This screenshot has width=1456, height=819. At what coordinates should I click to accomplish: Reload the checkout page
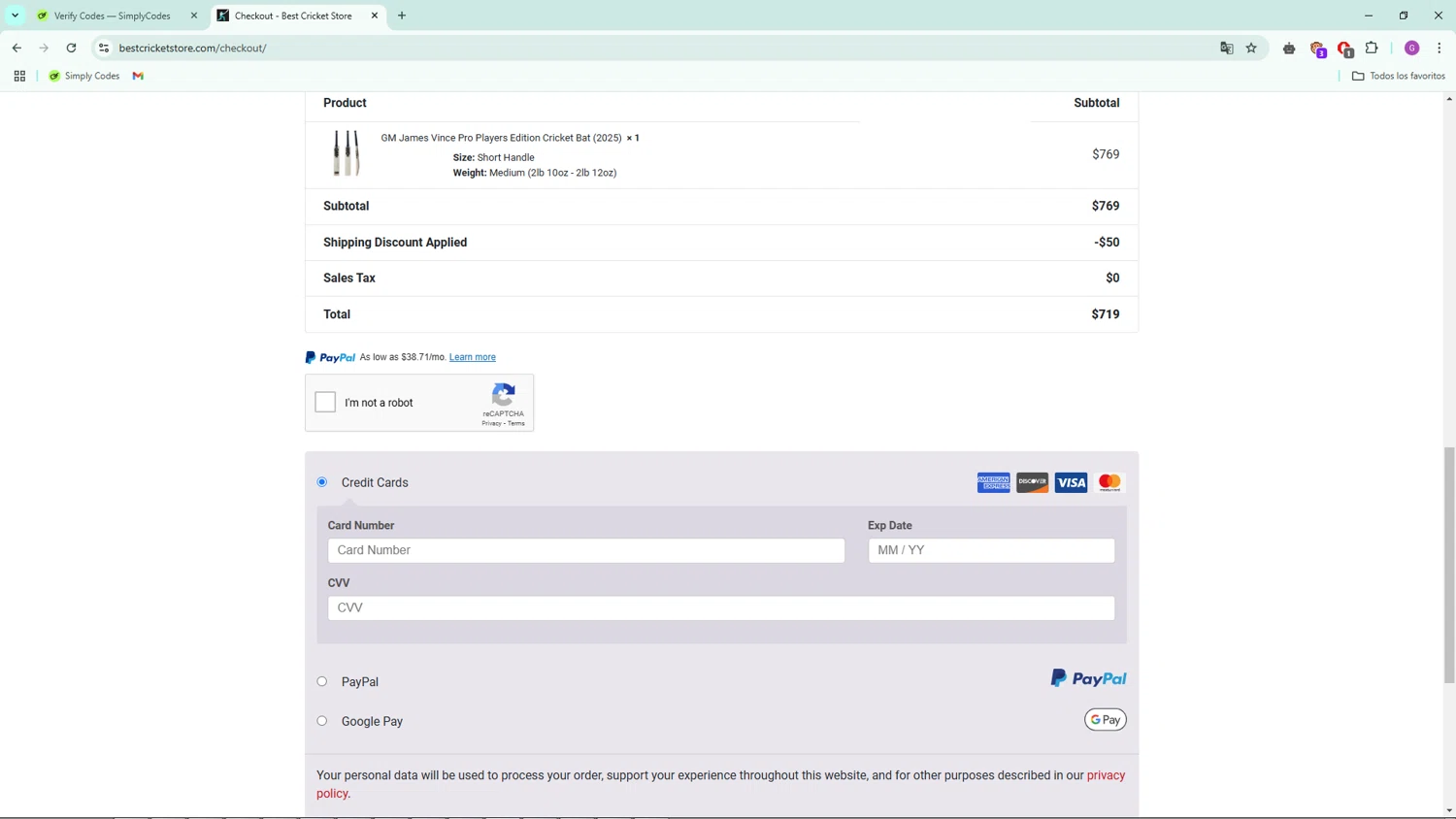(71, 48)
